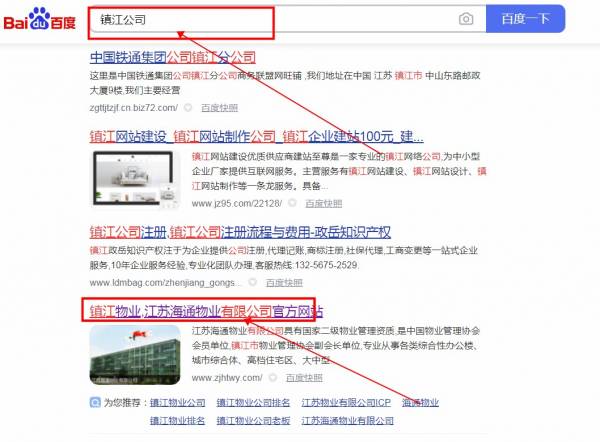Click the sofa website preview thumbnail
Viewport: 600px width, 442px height.
(135, 179)
